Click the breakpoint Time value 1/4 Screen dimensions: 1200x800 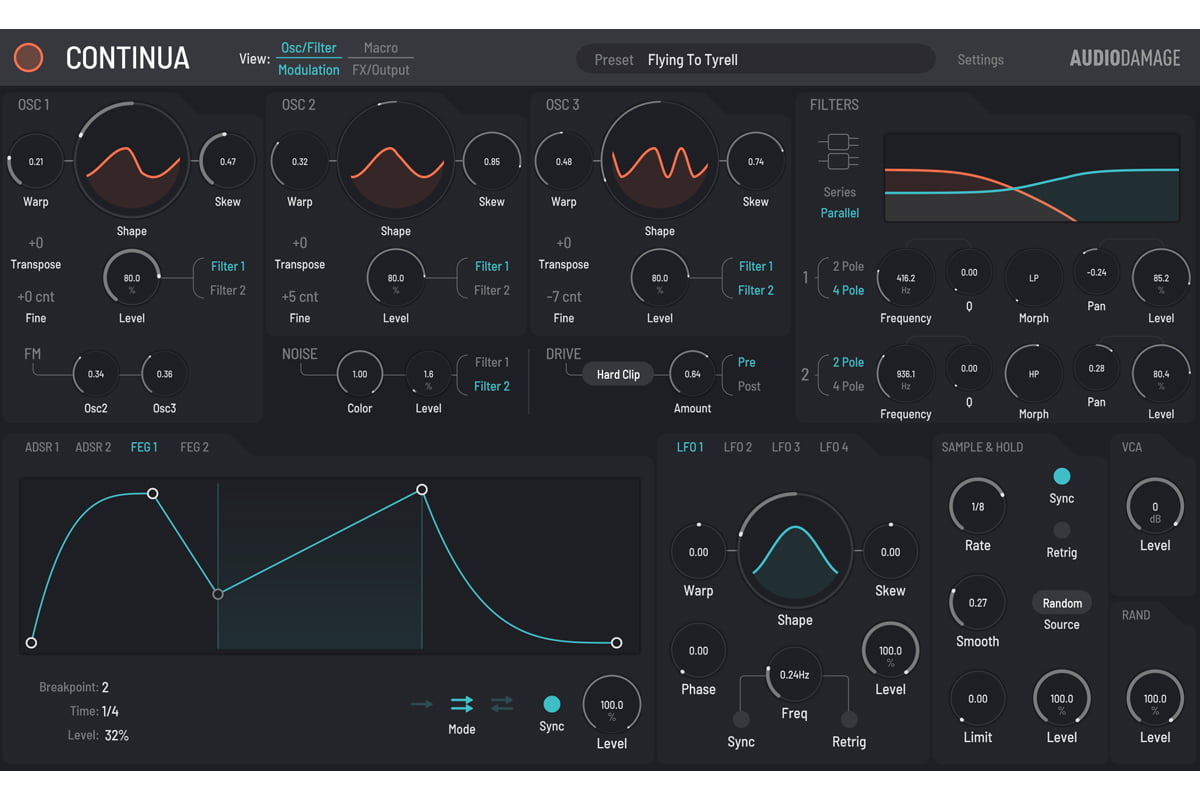click(x=110, y=711)
